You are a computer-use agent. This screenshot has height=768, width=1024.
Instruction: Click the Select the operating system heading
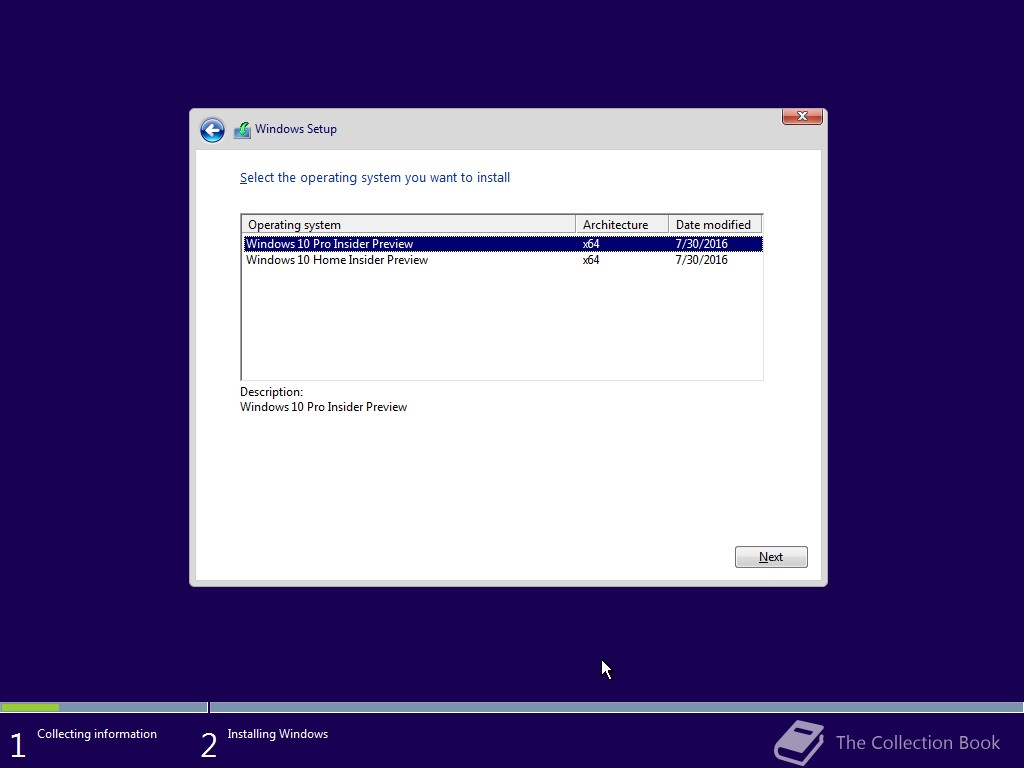tap(375, 178)
